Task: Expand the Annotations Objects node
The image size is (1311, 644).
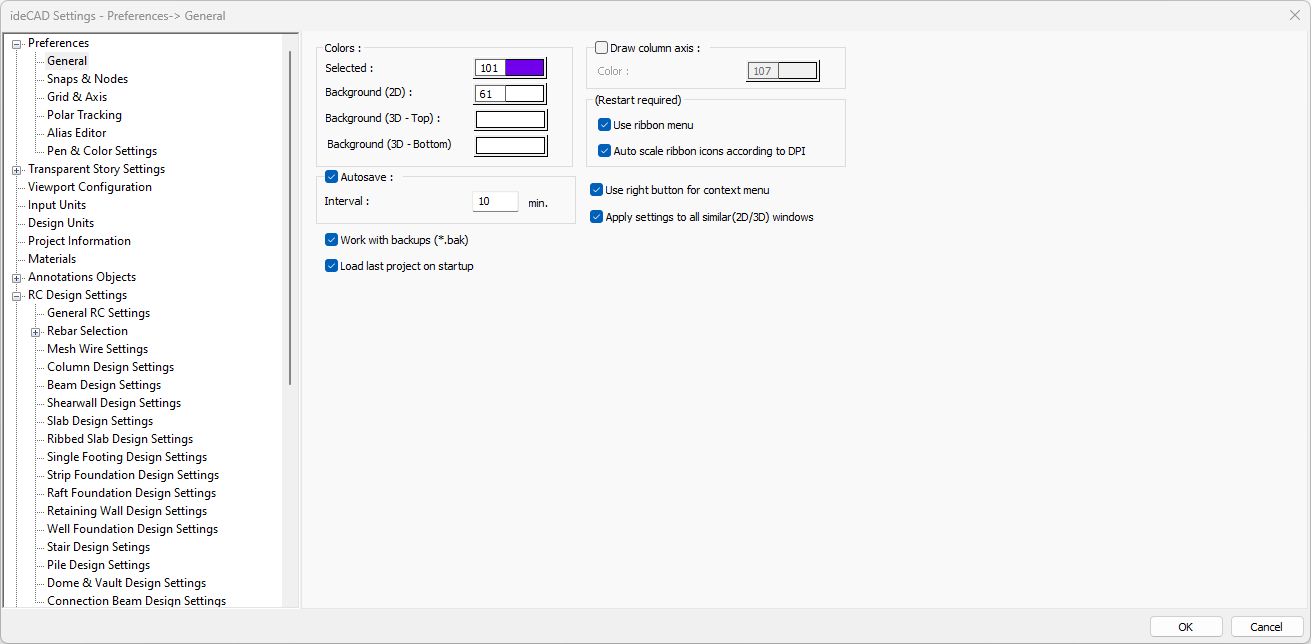Action: click(x=16, y=277)
